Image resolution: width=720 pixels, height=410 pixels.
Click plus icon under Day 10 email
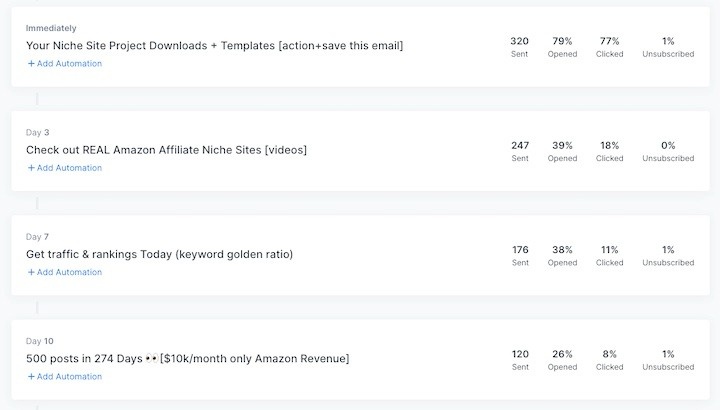(x=31, y=376)
